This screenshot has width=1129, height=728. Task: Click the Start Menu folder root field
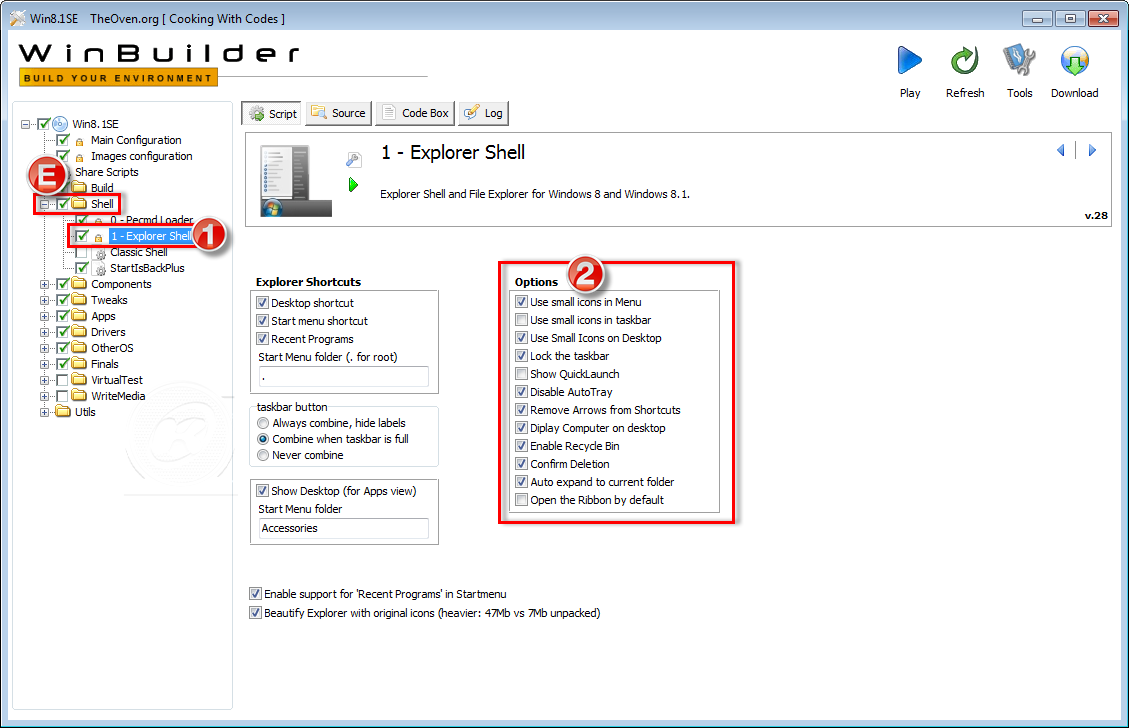344,377
